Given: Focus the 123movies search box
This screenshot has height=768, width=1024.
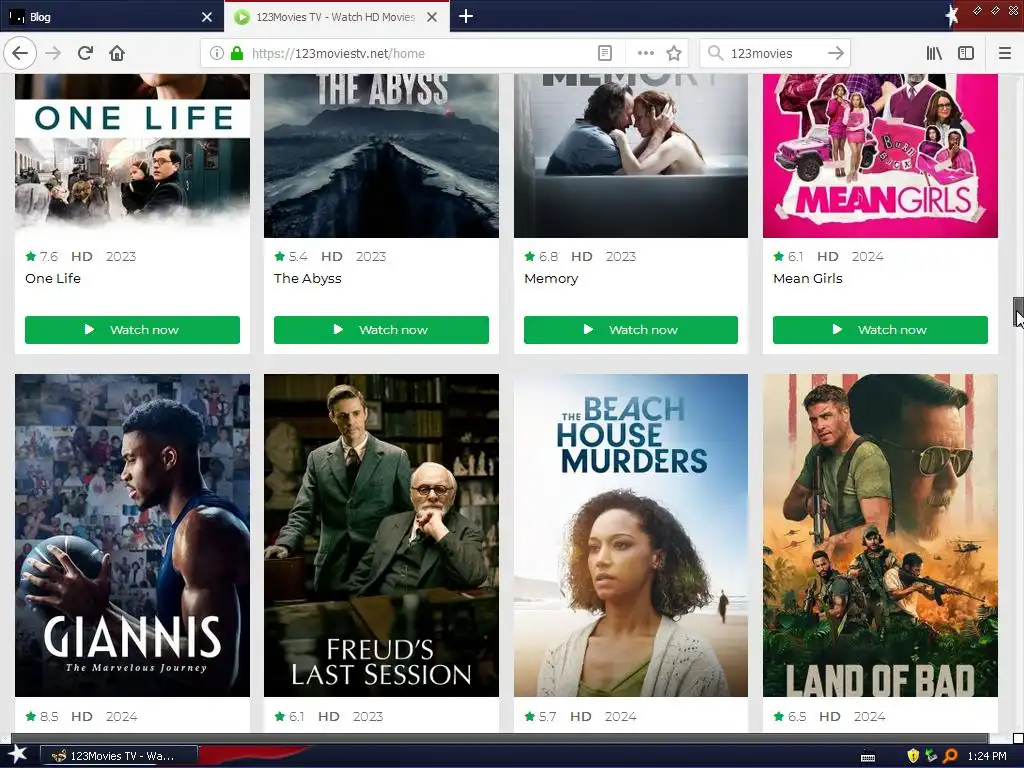Looking at the screenshot, I should [x=774, y=54].
